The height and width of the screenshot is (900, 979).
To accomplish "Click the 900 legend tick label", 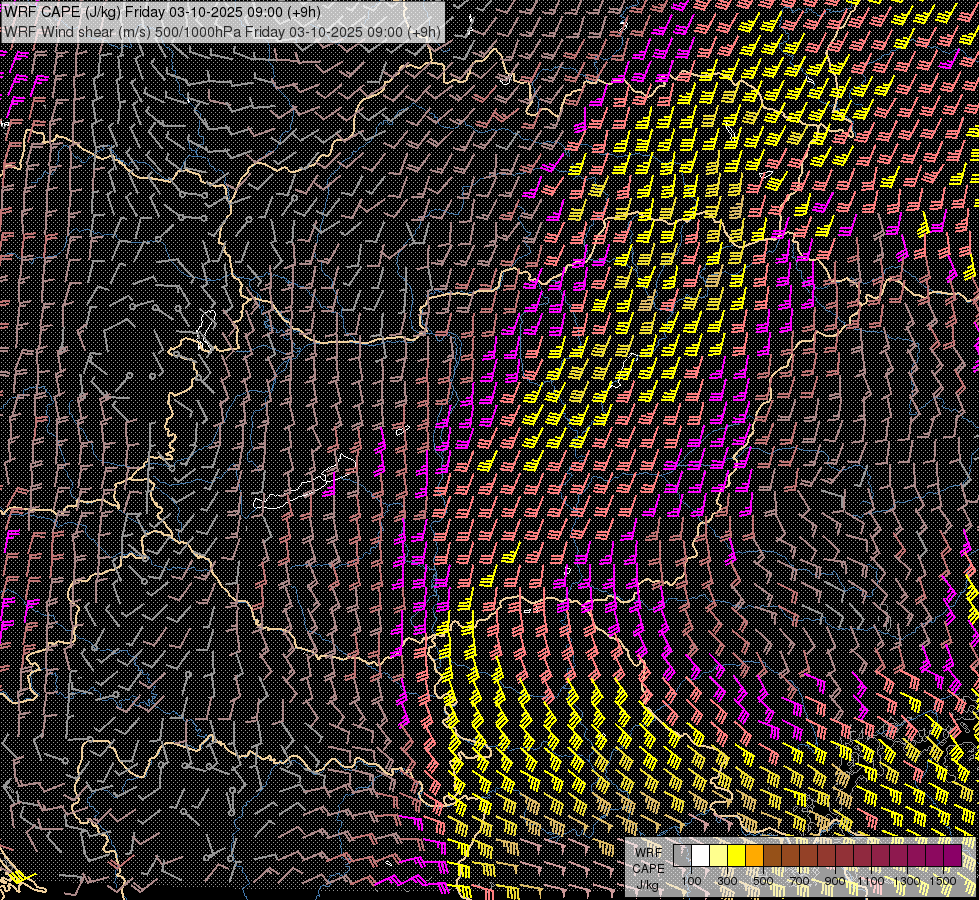I will click(835, 881).
